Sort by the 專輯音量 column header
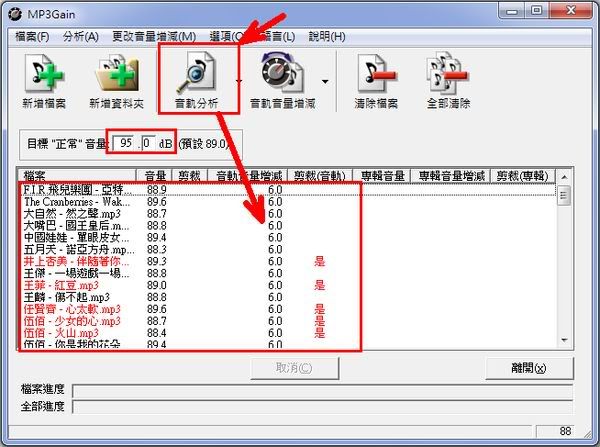The height and width of the screenshot is (447, 600). click(382, 176)
